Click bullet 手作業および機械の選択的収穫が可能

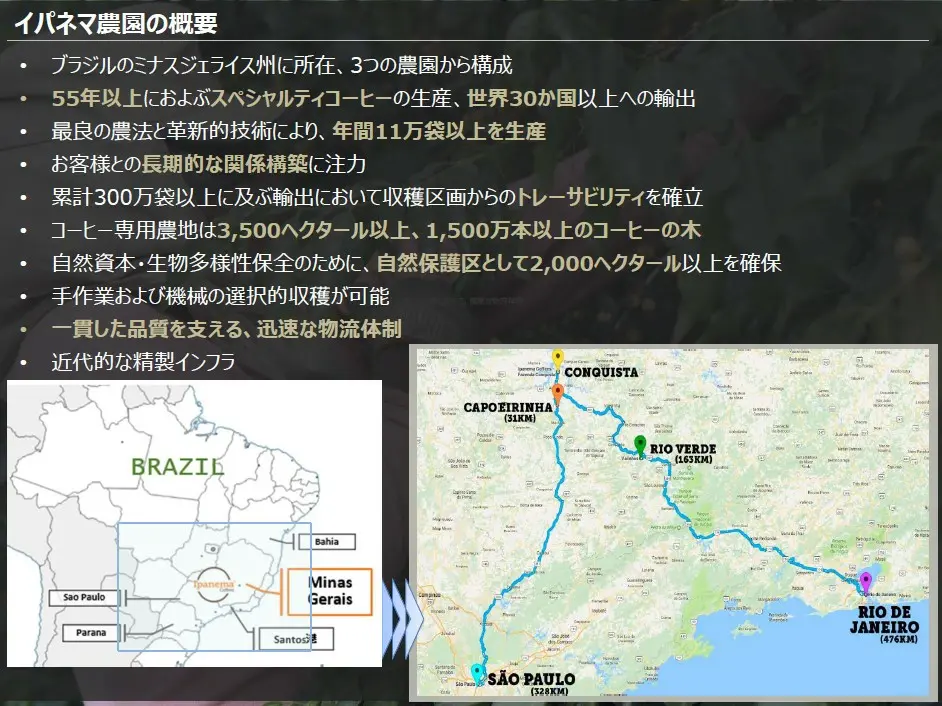click(220, 296)
